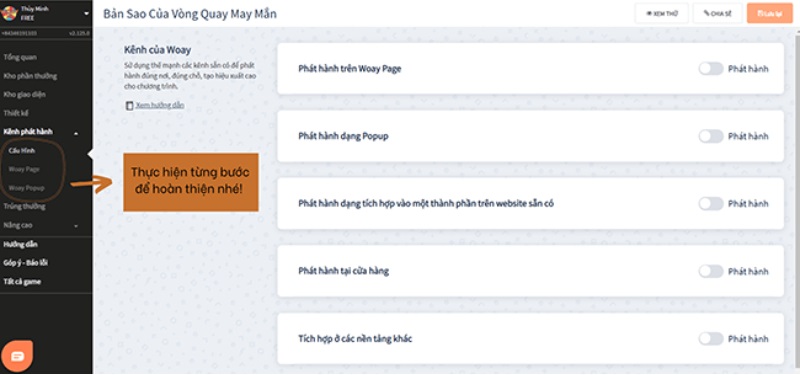Screen dimensions: 800x375
Task: Click the Thủy Minh account avatar
Action: [9, 13]
